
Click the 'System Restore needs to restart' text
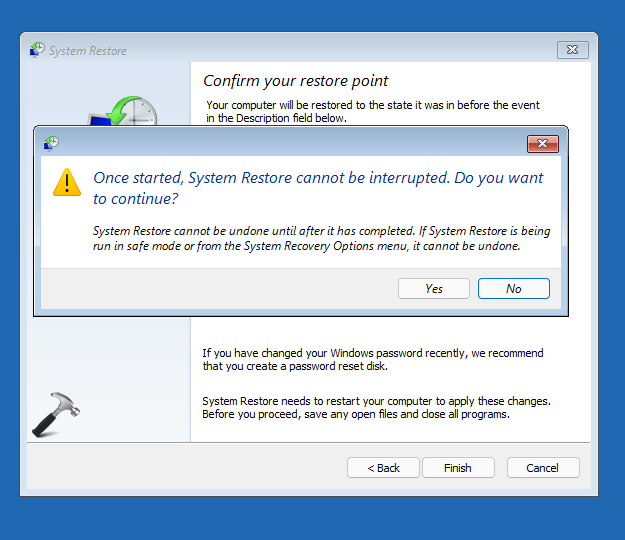(x=376, y=407)
